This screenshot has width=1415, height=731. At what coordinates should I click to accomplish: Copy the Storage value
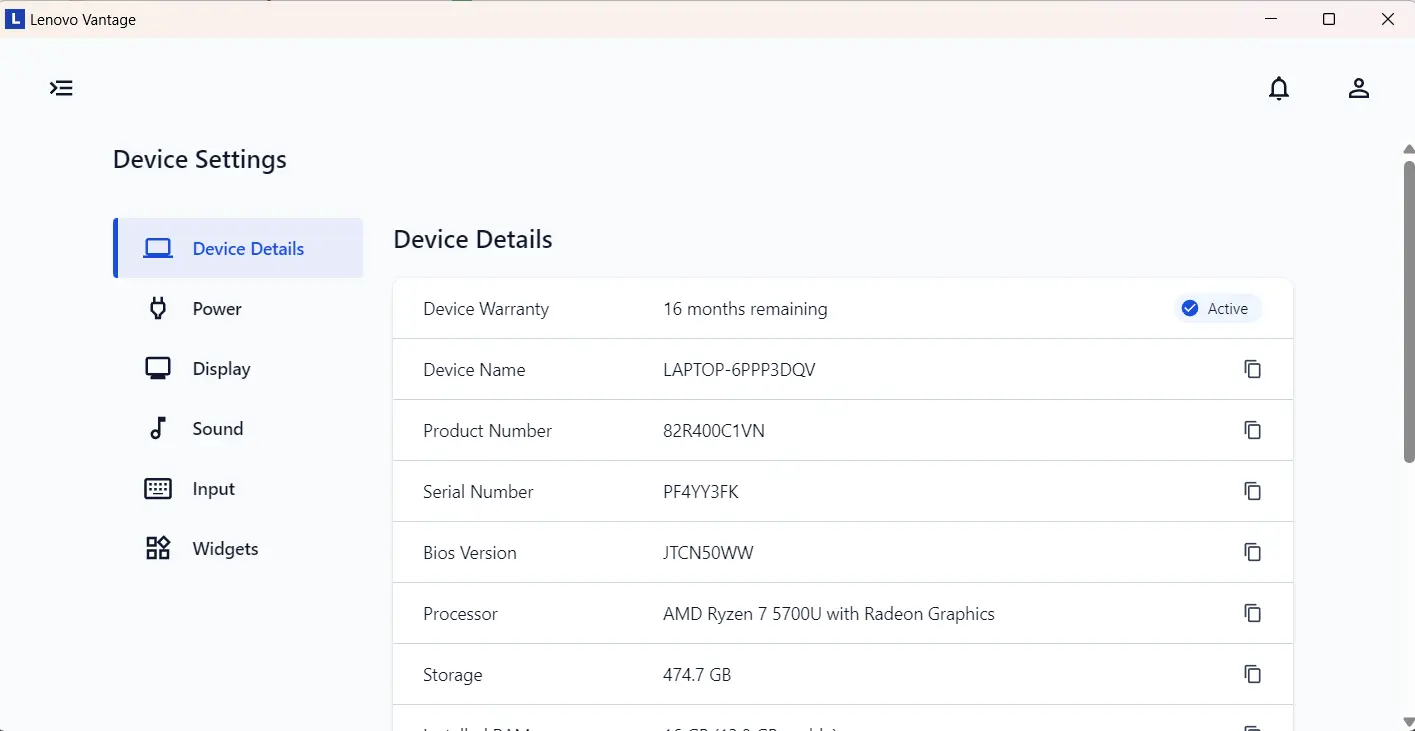click(x=1252, y=674)
